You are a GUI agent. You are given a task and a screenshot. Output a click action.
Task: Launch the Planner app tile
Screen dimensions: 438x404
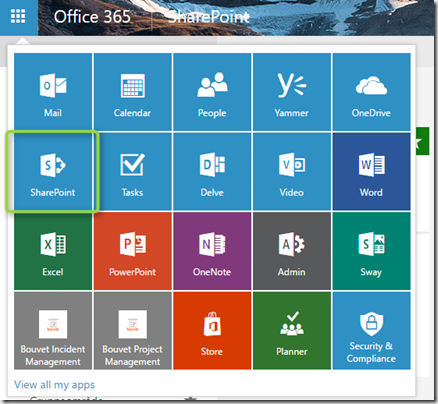(x=292, y=331)
